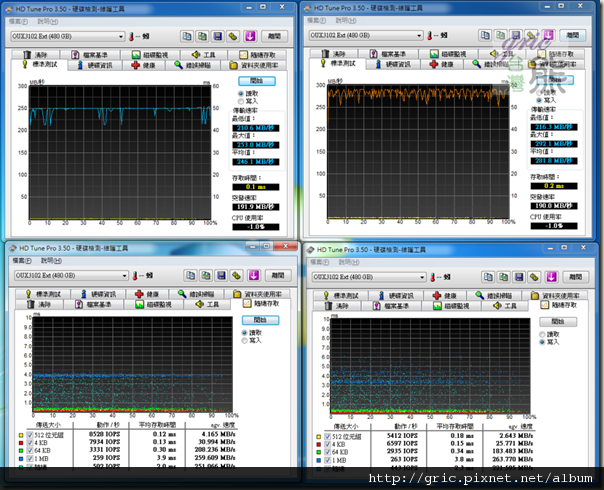604x490 pixels.
Task: Copy text results in the write benchmark window
Action: (485, 35)
